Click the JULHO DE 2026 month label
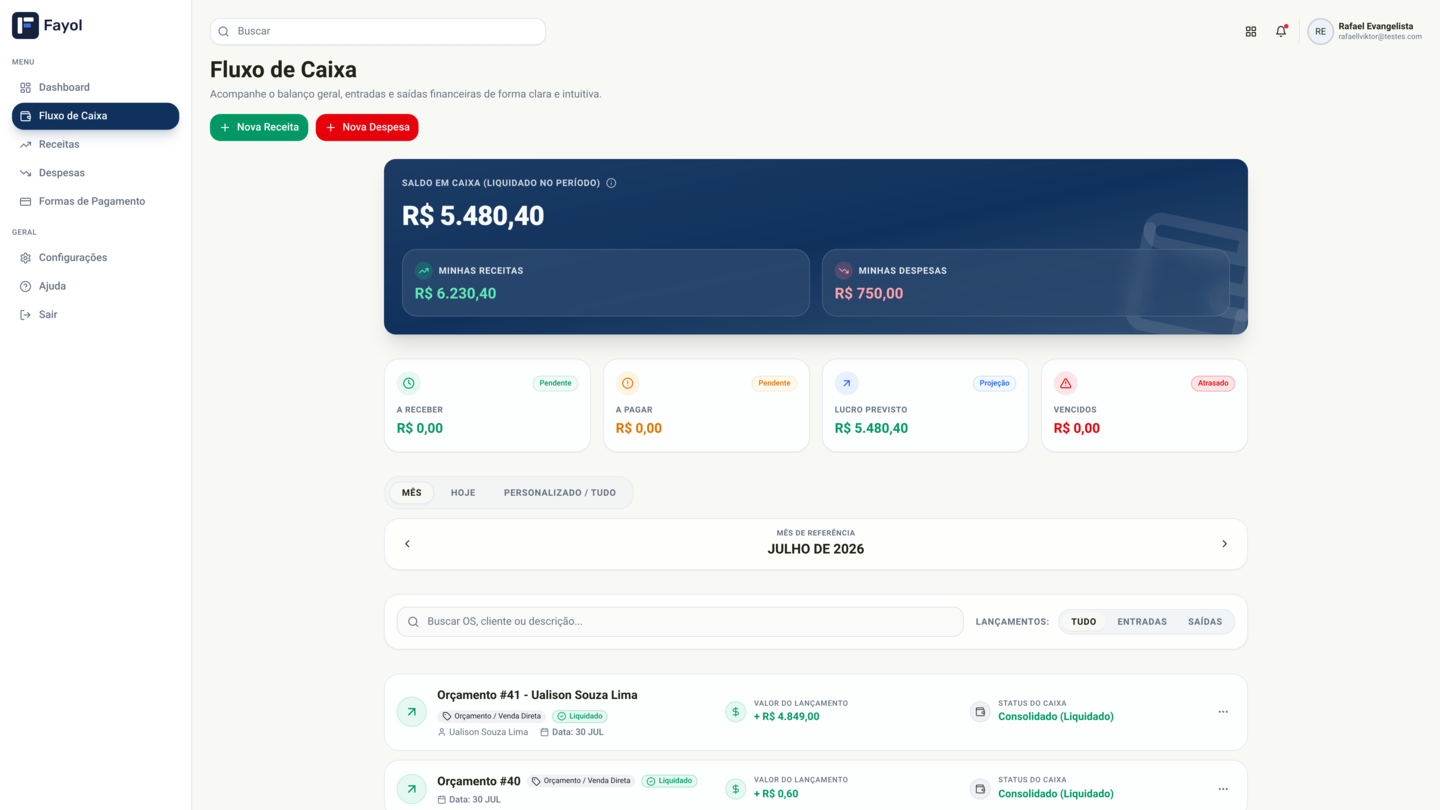The image size is (1440, 810). [x=816, y=549]
